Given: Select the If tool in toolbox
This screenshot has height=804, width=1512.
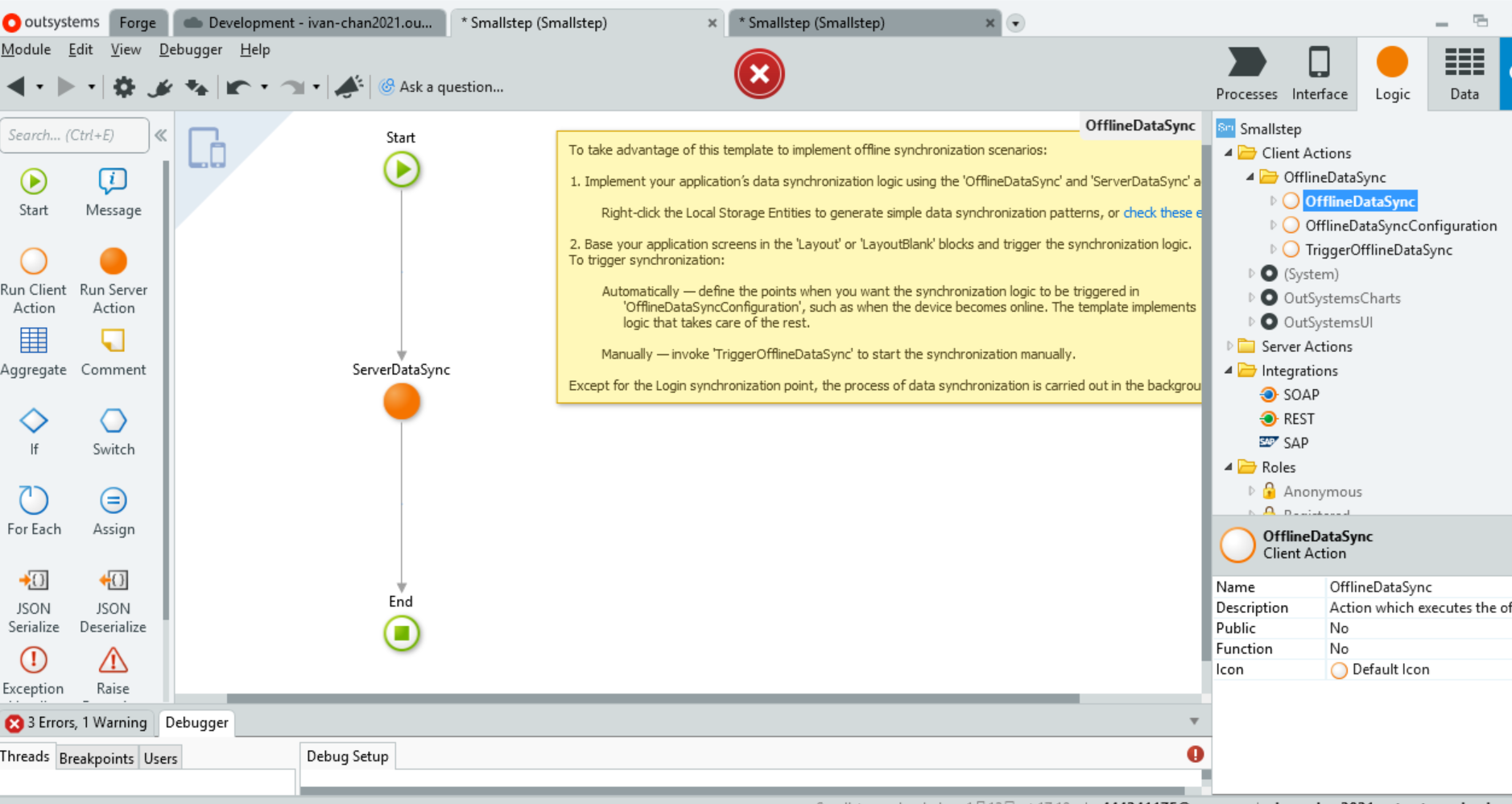Looking at the screenshot, I should point(34,432).
